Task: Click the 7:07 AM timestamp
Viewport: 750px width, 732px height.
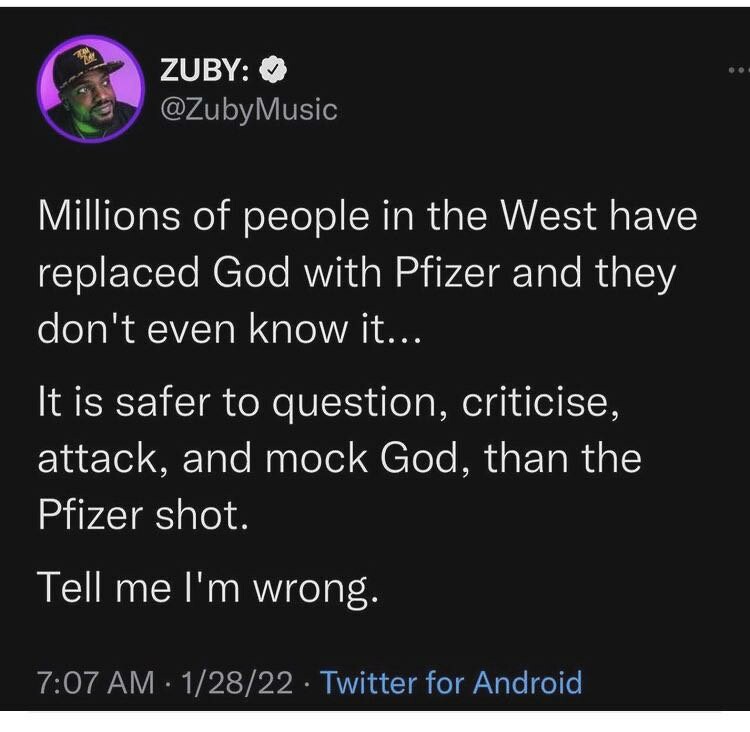Action: pyautogui.click(x=97, y=683)
